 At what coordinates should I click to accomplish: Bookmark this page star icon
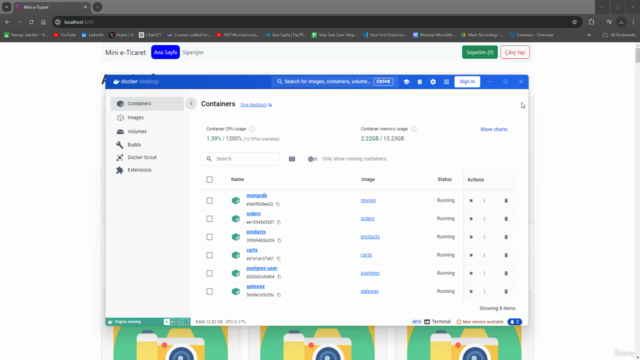(x=574, y=22)
